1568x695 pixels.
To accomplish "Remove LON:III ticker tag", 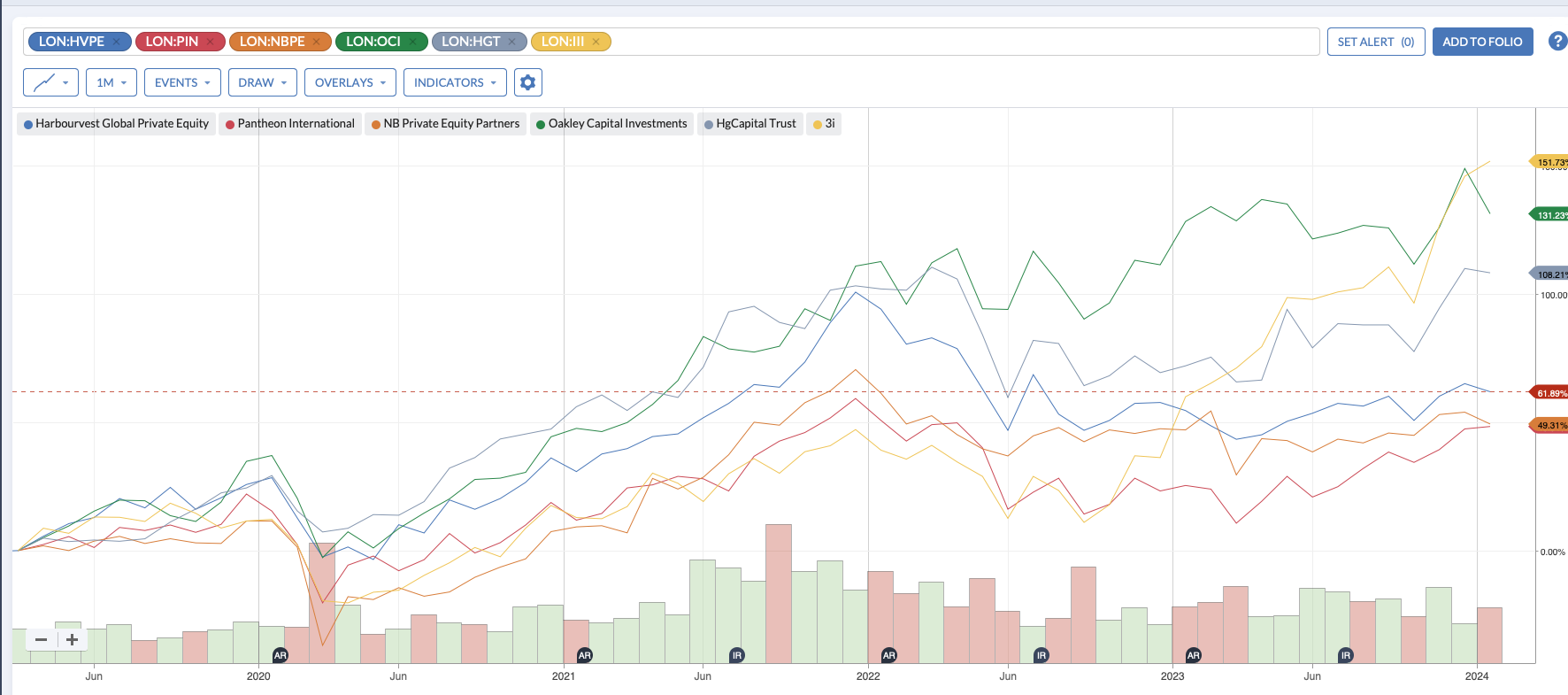I will click(x=596, y=42).
